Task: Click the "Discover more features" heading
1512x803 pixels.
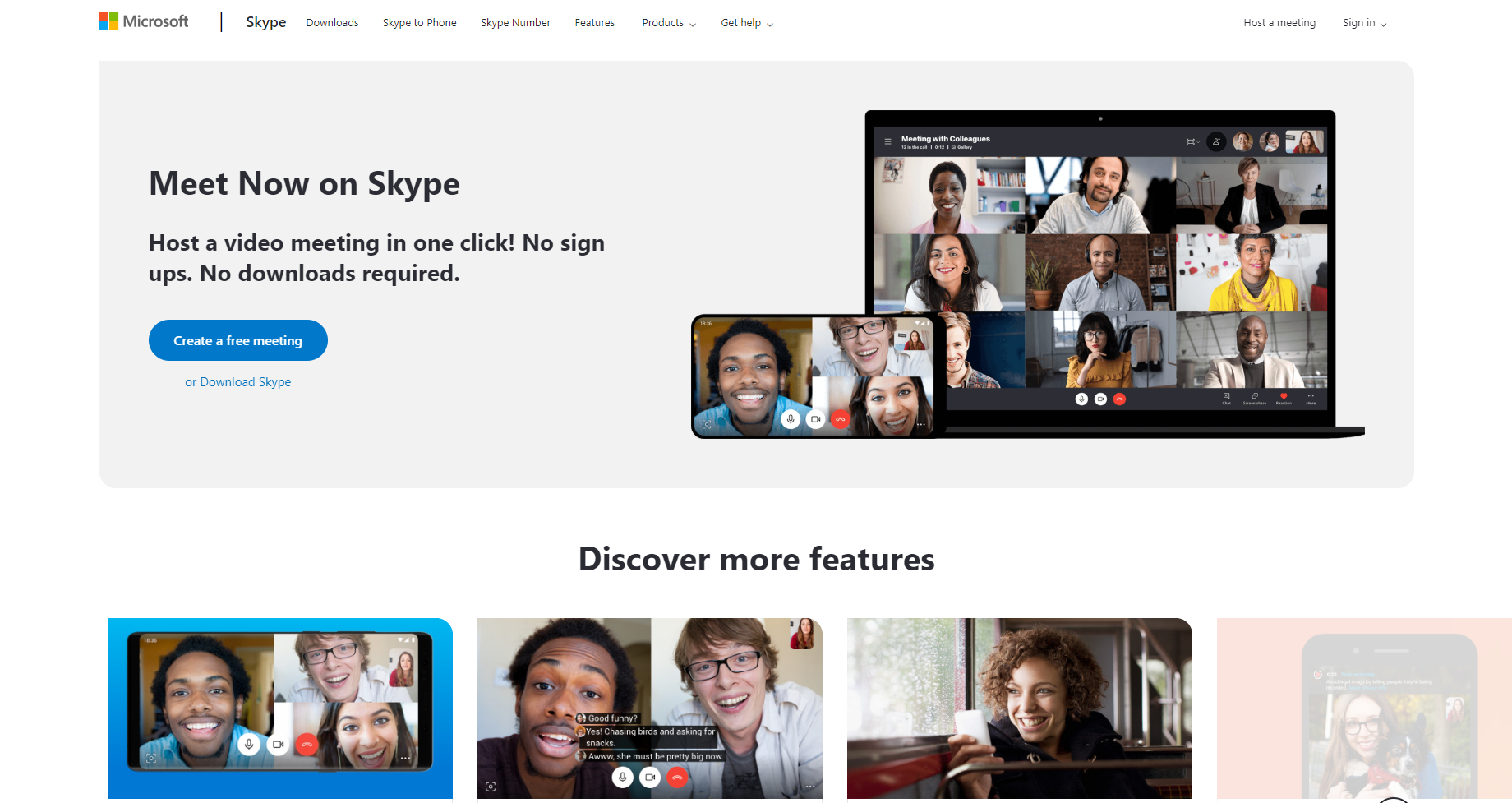Action: 757,559
